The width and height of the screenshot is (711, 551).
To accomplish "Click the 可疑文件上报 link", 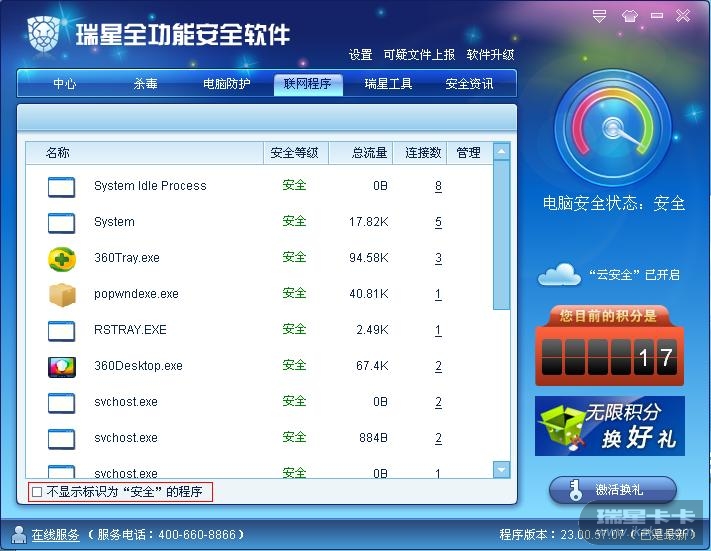I will [x=419, y=55].
